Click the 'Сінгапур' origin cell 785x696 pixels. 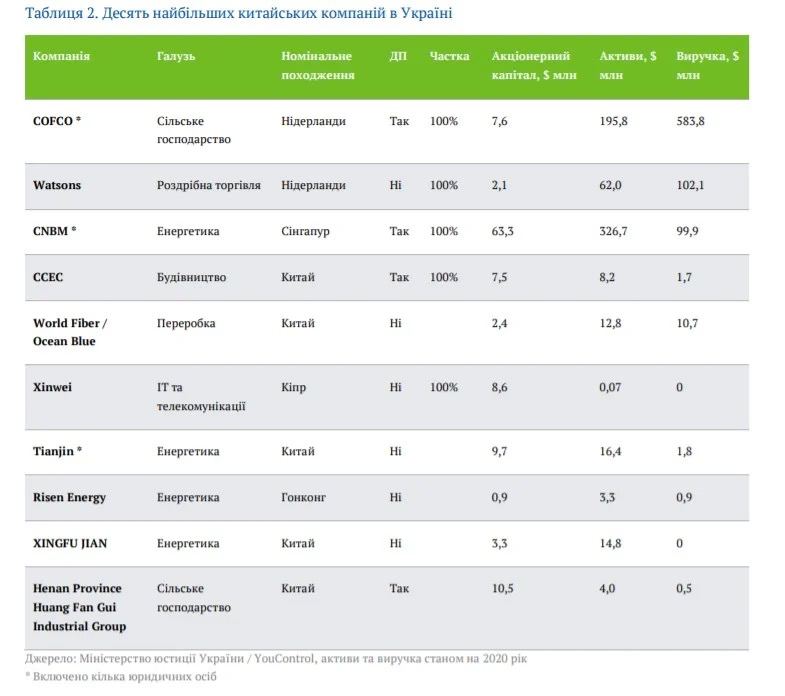(x=305, y=232)
